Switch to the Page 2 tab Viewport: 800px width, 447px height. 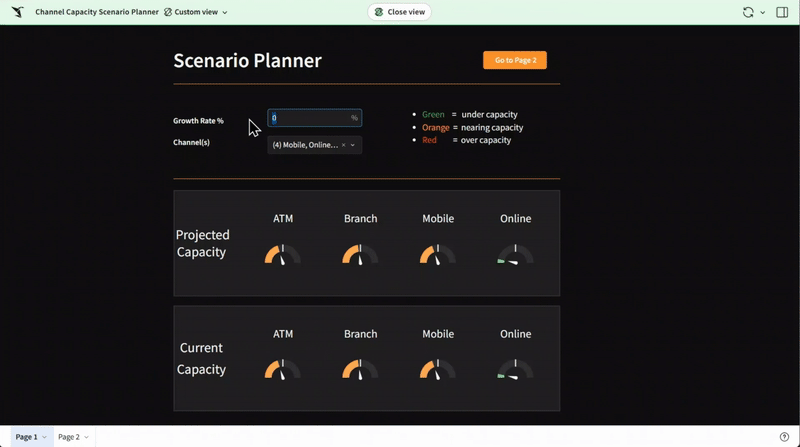point(68,437)
